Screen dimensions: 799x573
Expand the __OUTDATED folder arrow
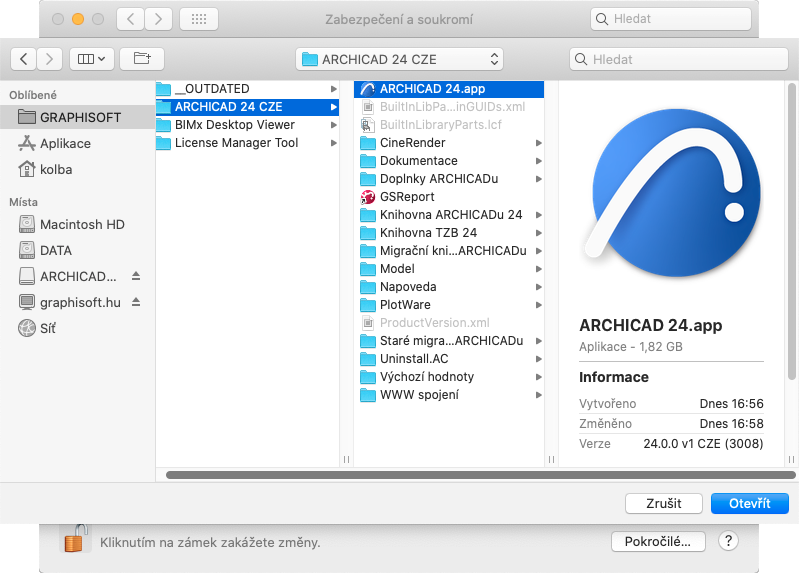(334, 89)
